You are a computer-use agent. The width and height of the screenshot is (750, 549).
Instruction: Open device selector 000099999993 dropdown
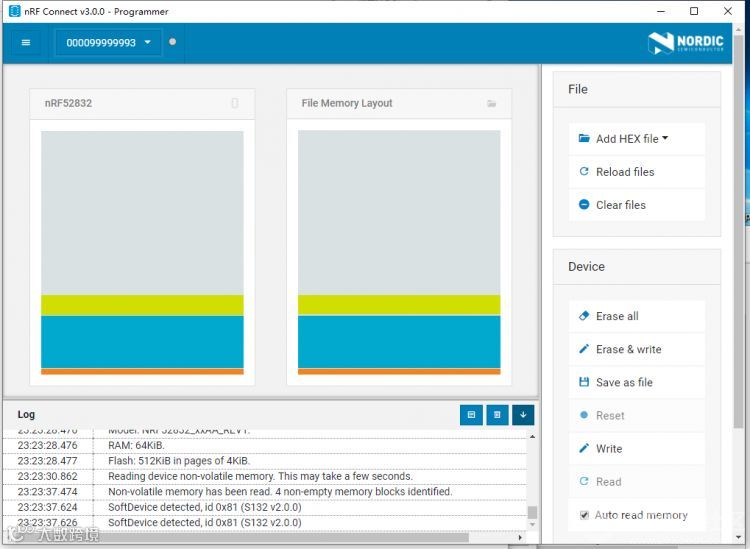tap(109, 43)
